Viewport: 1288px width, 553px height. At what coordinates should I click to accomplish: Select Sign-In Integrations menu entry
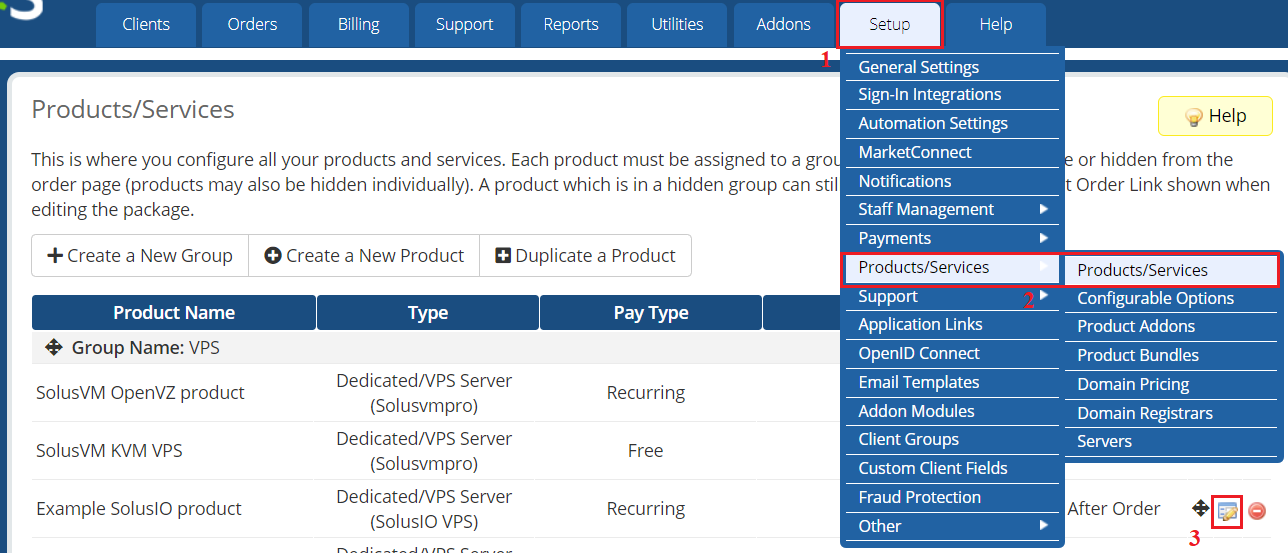coord(953,95)
